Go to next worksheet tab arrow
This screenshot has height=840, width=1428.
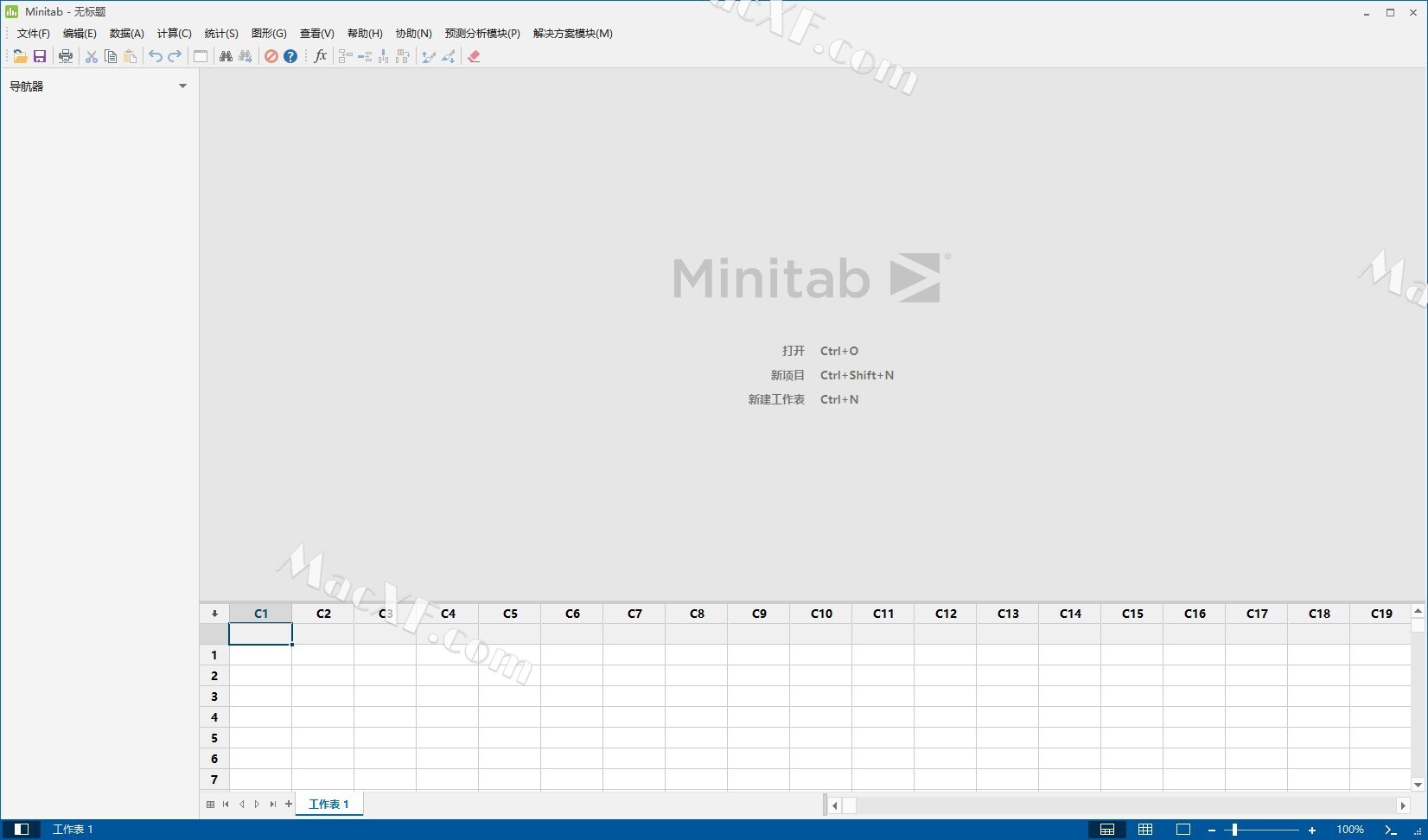tap(257, 805)
